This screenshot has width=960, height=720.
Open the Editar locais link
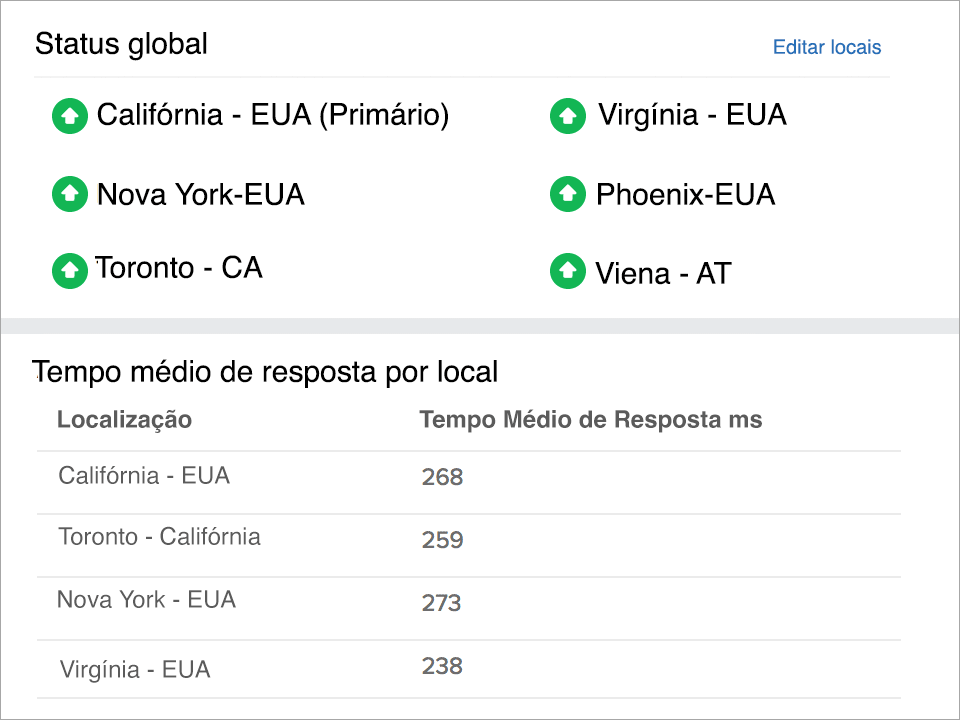[x=827, y=47]
